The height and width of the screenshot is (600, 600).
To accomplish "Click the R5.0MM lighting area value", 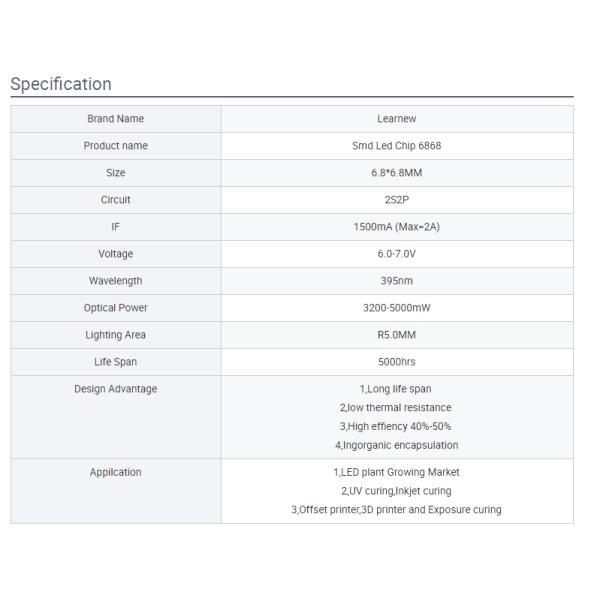I will [397, 335].
